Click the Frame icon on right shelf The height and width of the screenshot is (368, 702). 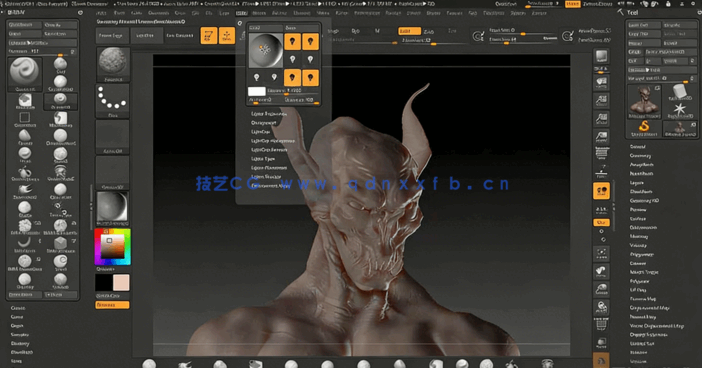point(601,253)
